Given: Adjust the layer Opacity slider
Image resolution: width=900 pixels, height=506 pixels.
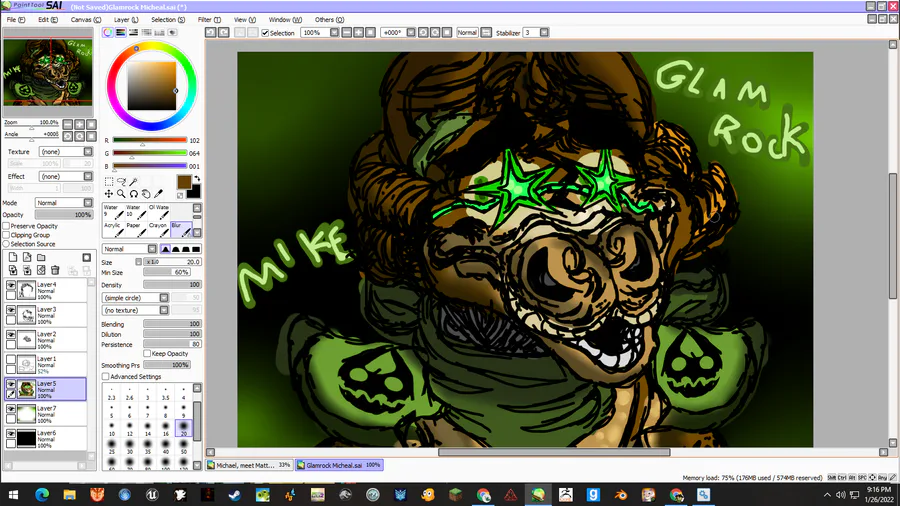Looking at the screenshot, I should [64, 215].
